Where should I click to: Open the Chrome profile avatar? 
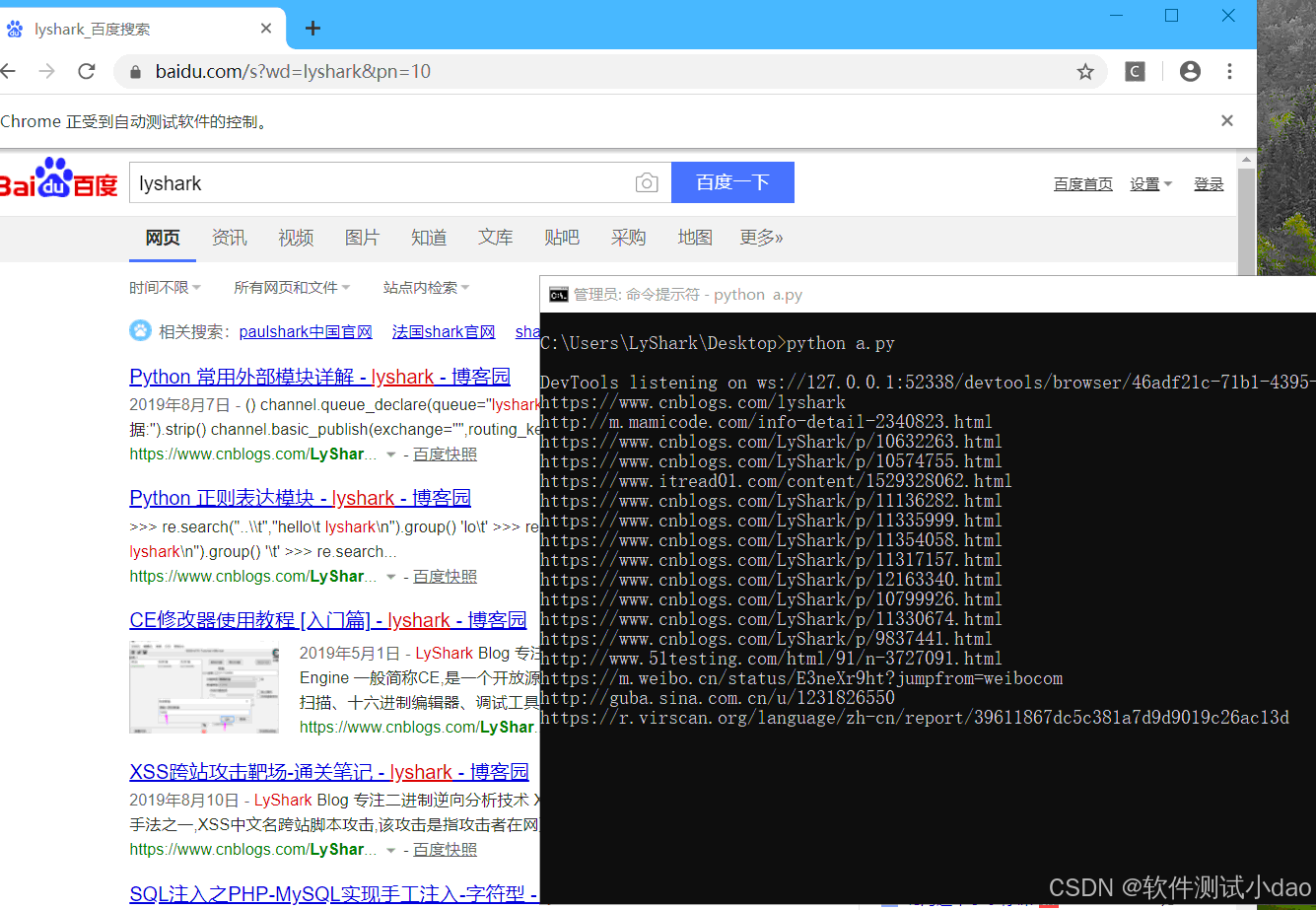[x=1190, y=71]
